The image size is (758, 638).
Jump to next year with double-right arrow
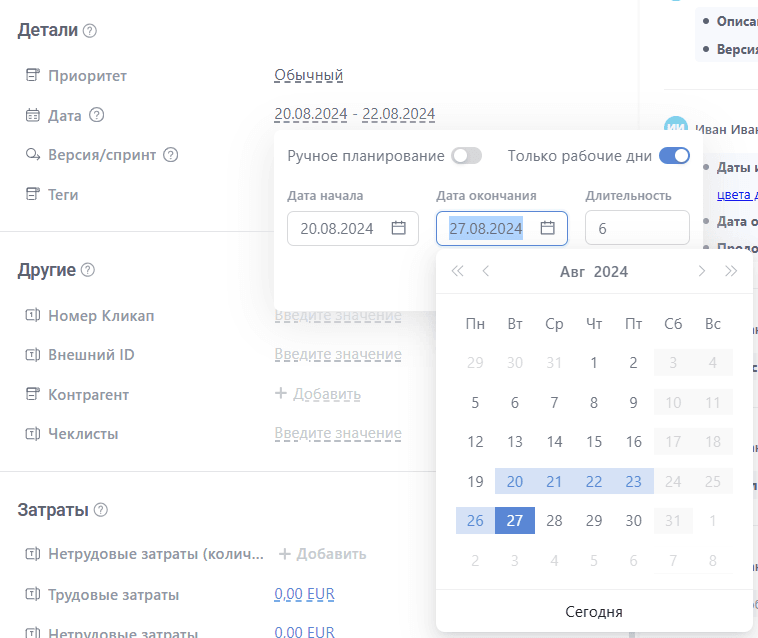pos(731,271)
